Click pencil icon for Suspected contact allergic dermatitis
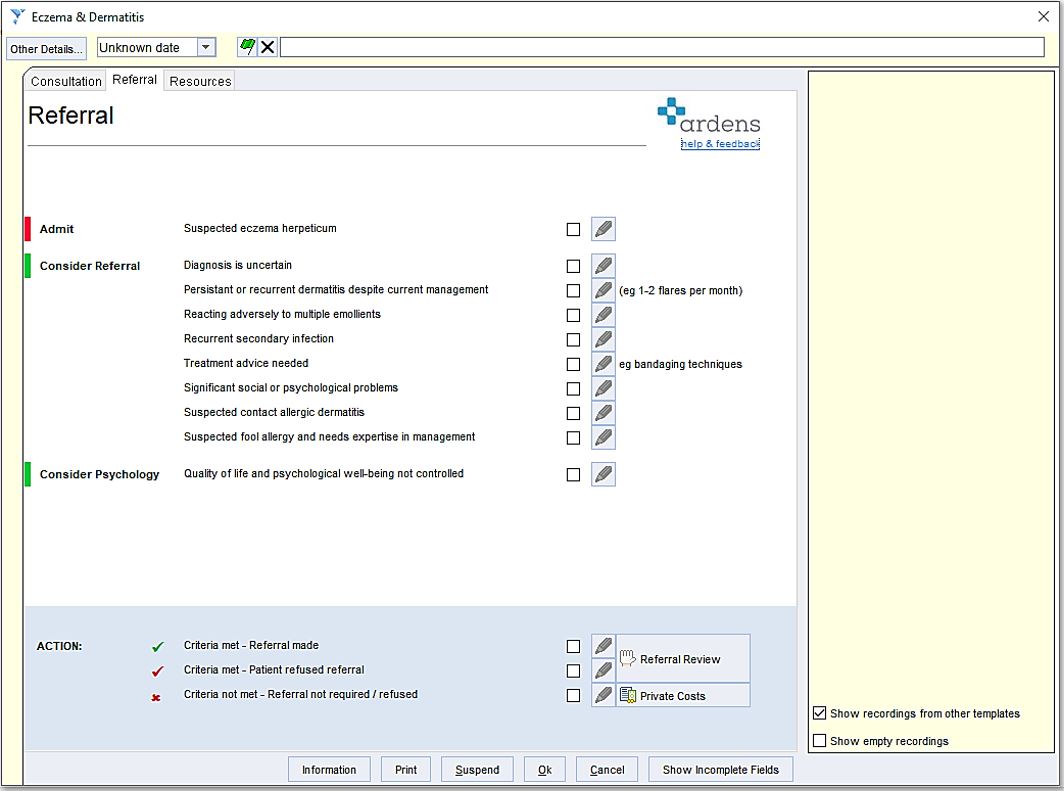The height and width of the screenshot is (791, 1064). click(x=603, y=413)
